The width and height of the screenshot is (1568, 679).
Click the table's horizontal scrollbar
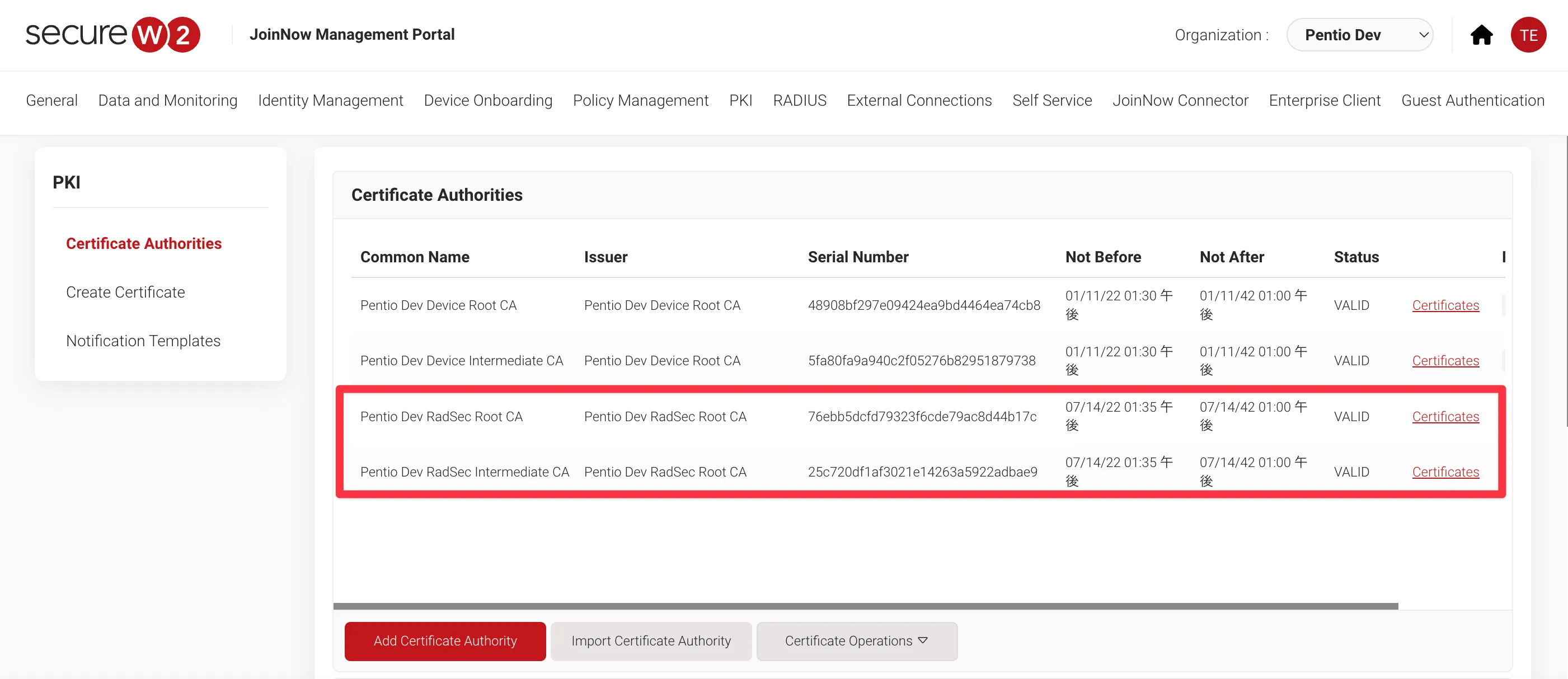pos(865,606)
